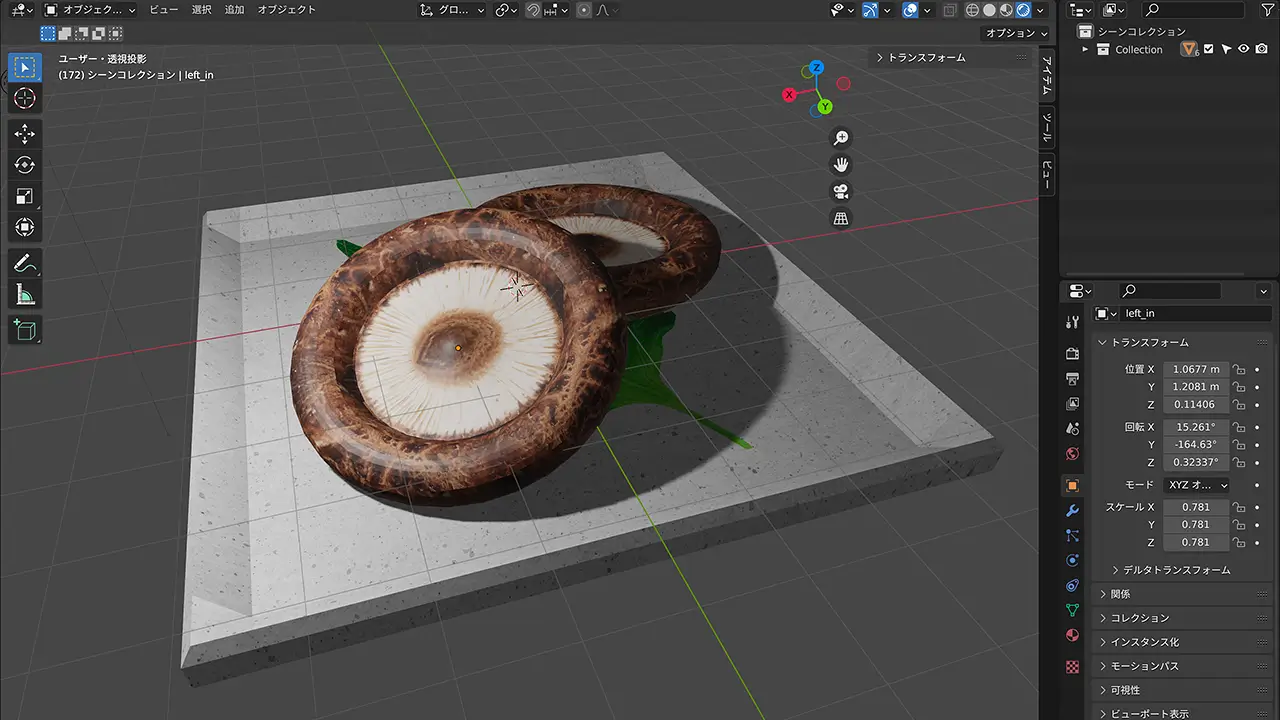Toggle Collection exclude checkbox in outliner
The width and height of the screenshot is (1280, 720).
click(x=1208, y=49)
